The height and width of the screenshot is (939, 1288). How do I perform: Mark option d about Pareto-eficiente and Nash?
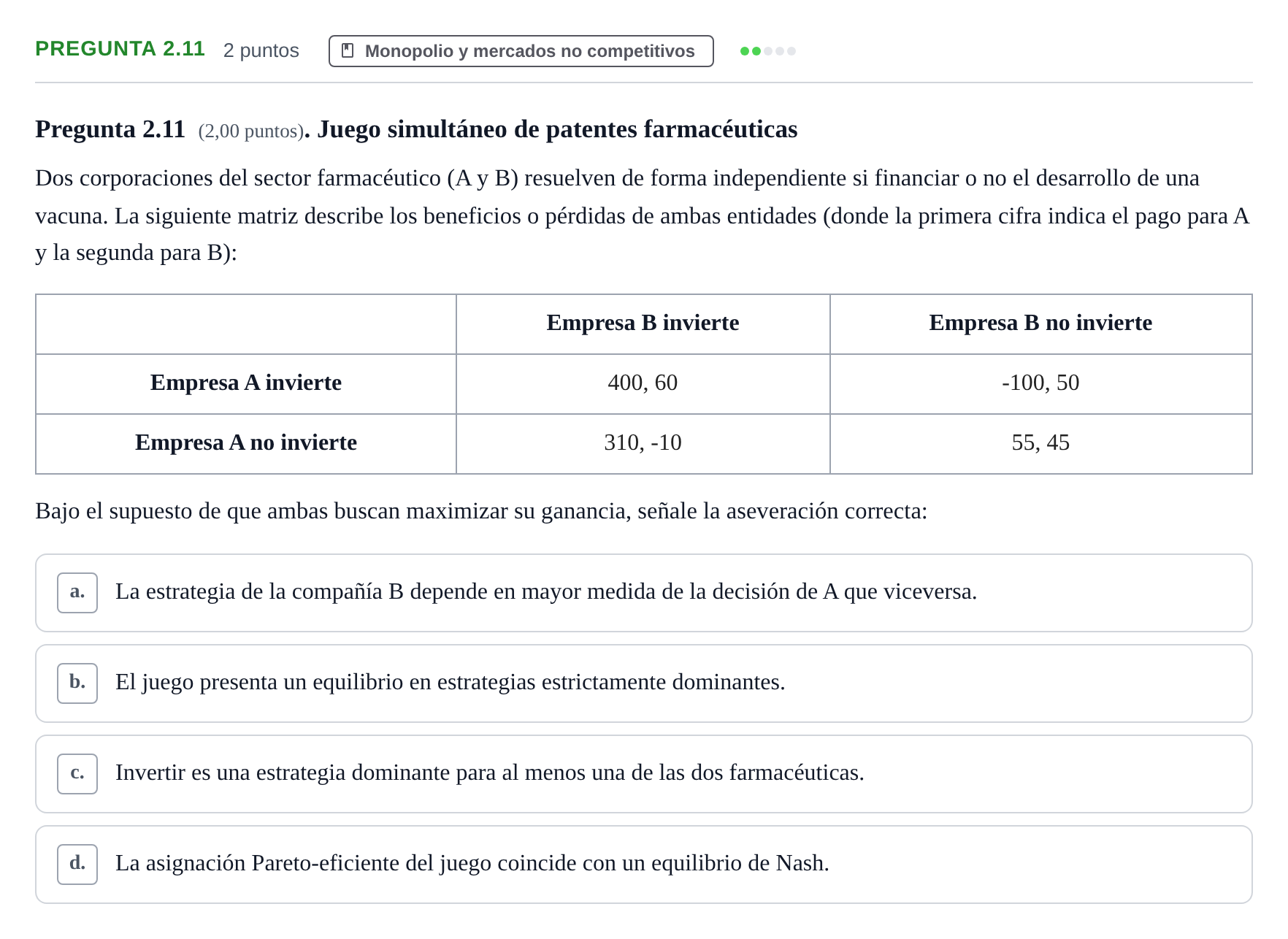643,865
